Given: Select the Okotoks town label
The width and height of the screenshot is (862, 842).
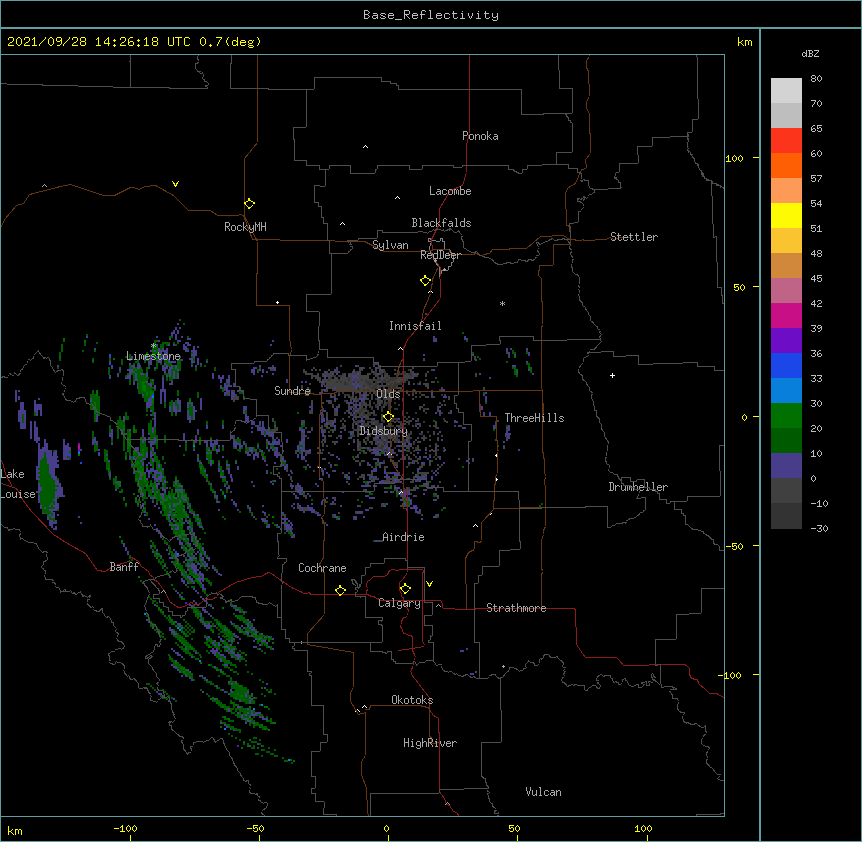Looking at the screenshot, I should pos(412,700).
